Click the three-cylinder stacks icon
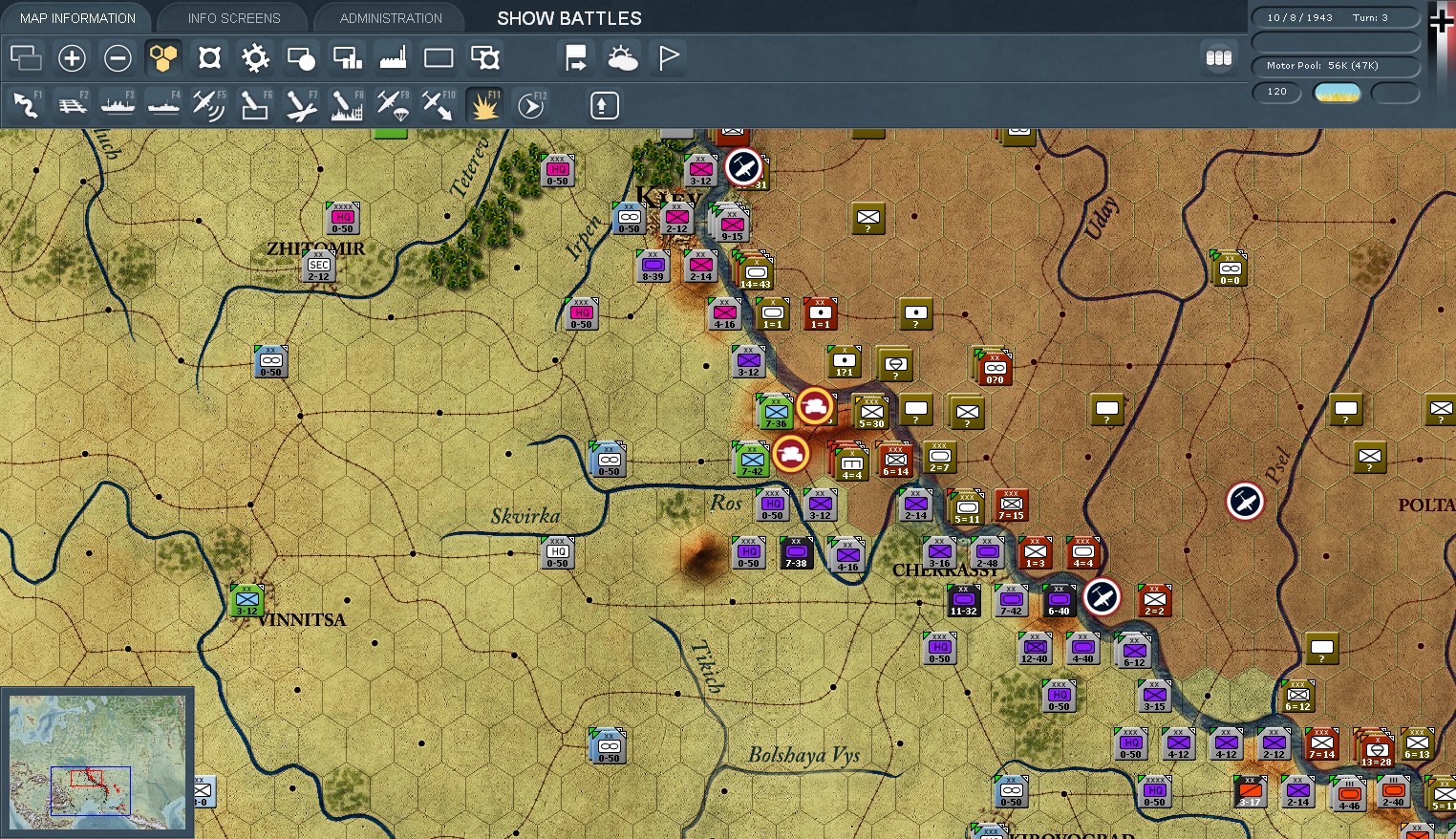 pos(1218,58)
